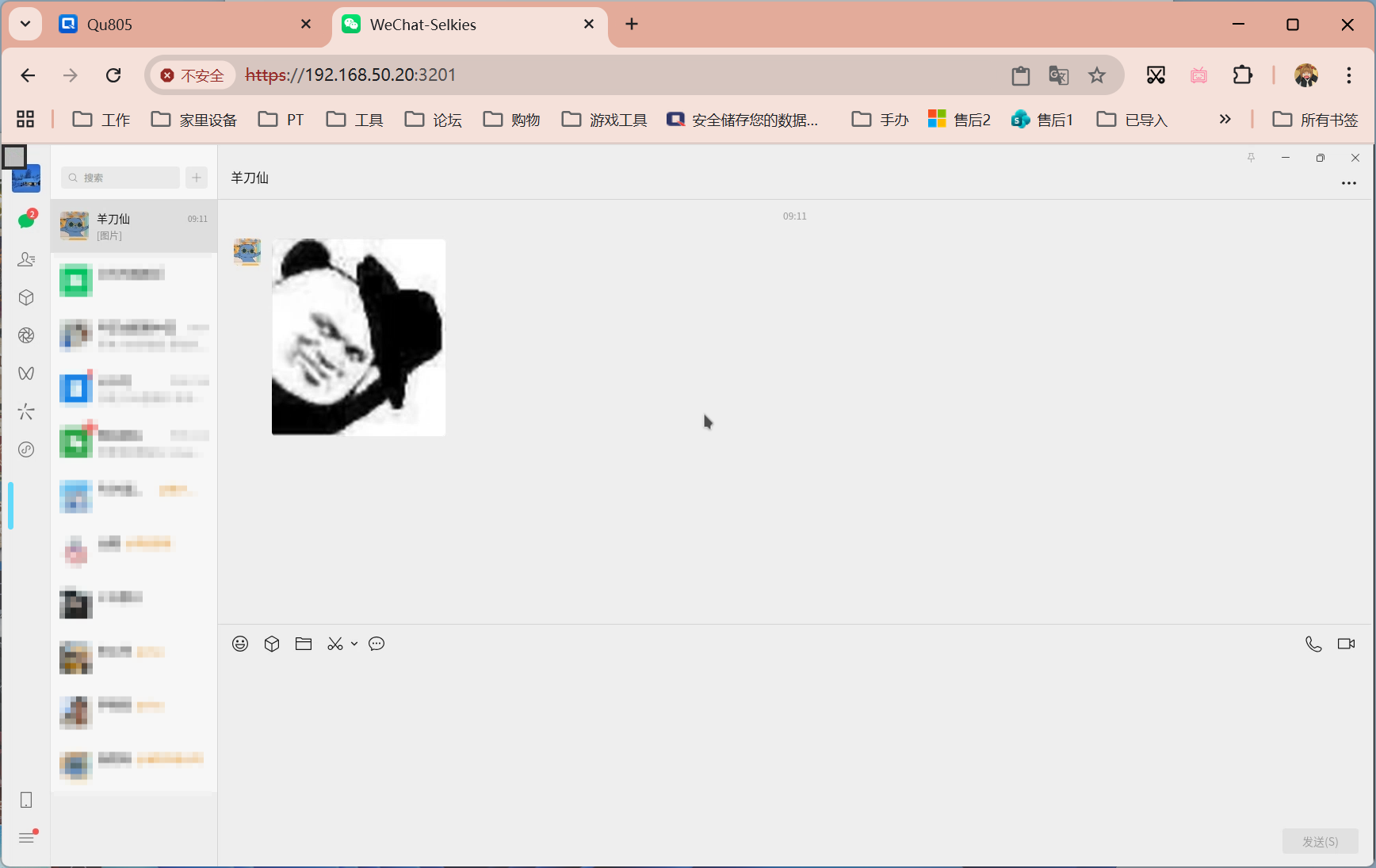Image resolution: width=1376 pixels, height=868 pixels.
Task: Expand the hidden bookmarks chevron
Action: pos(1225,119)
